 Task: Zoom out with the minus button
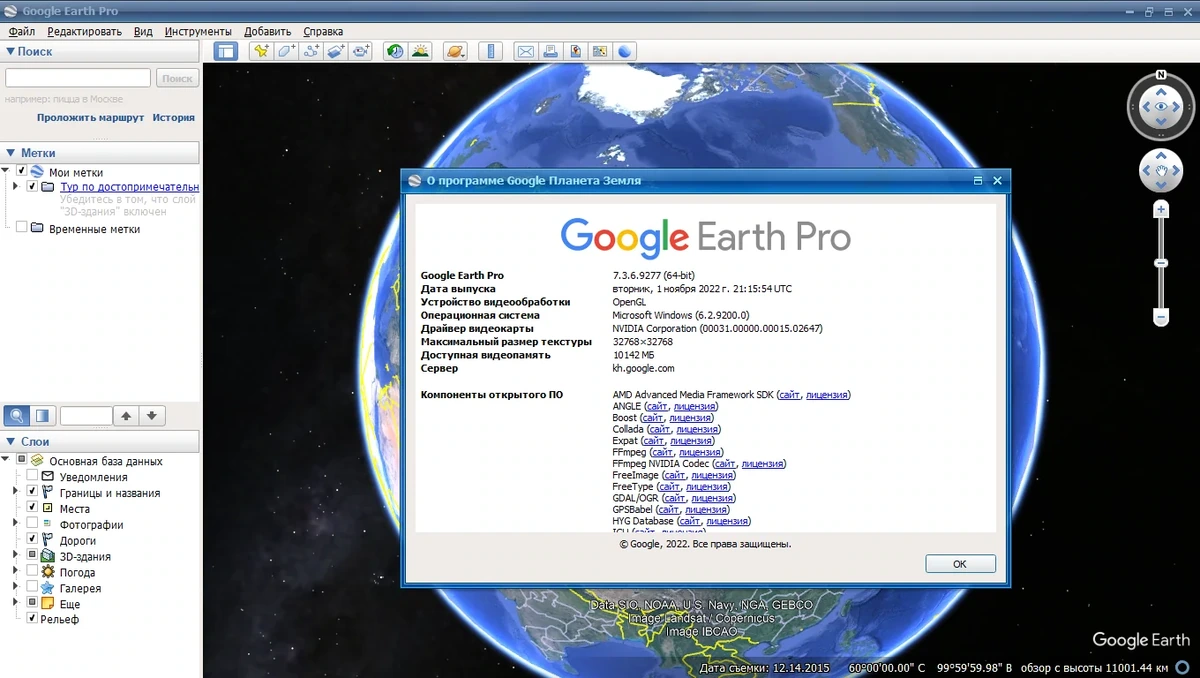click(x=1161, y=317)
